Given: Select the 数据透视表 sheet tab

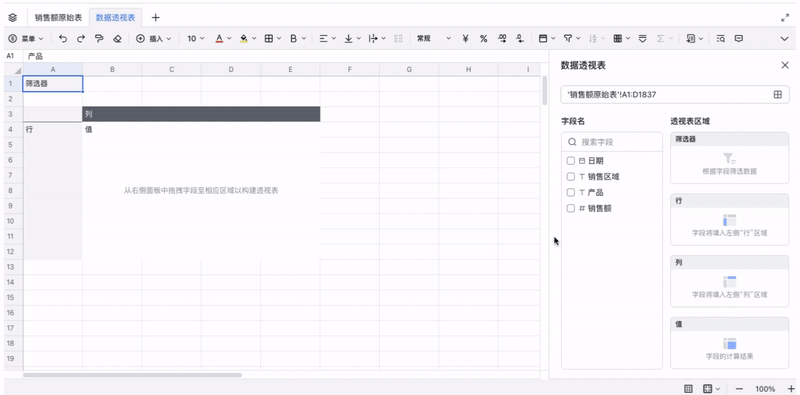Looking at the screenshot, I should click(116, 17).
